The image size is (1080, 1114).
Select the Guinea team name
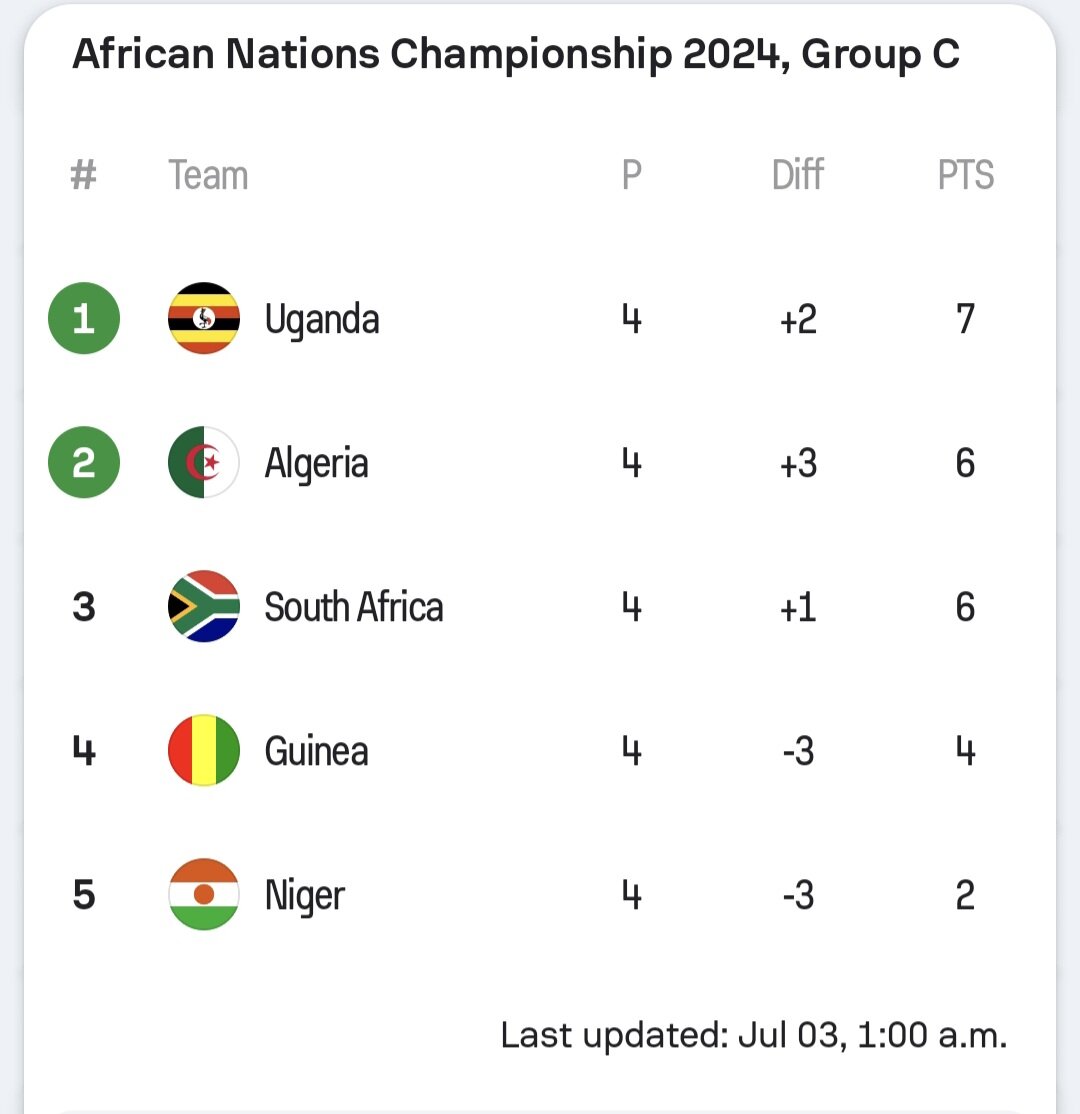[x=317, y=752]
